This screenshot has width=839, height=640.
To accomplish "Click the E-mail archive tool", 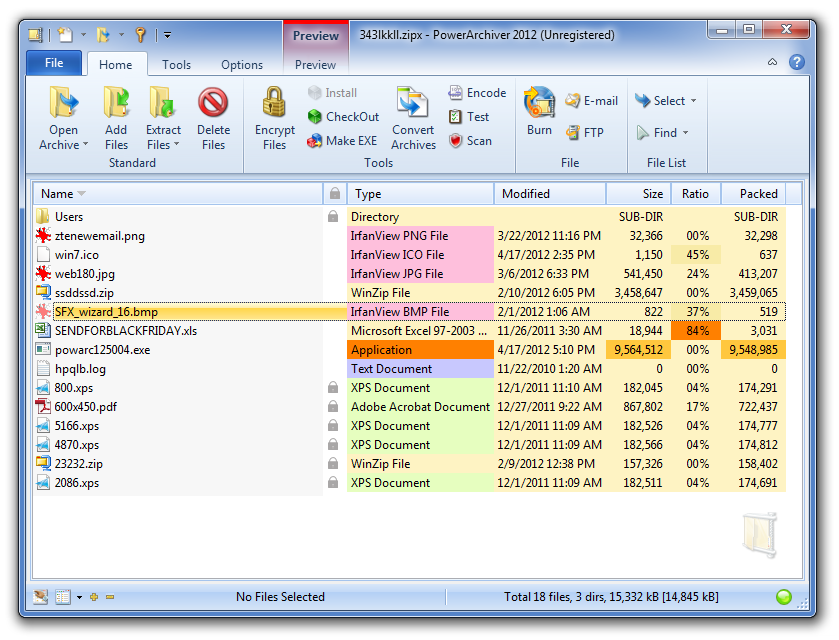I will coord(591,101).
